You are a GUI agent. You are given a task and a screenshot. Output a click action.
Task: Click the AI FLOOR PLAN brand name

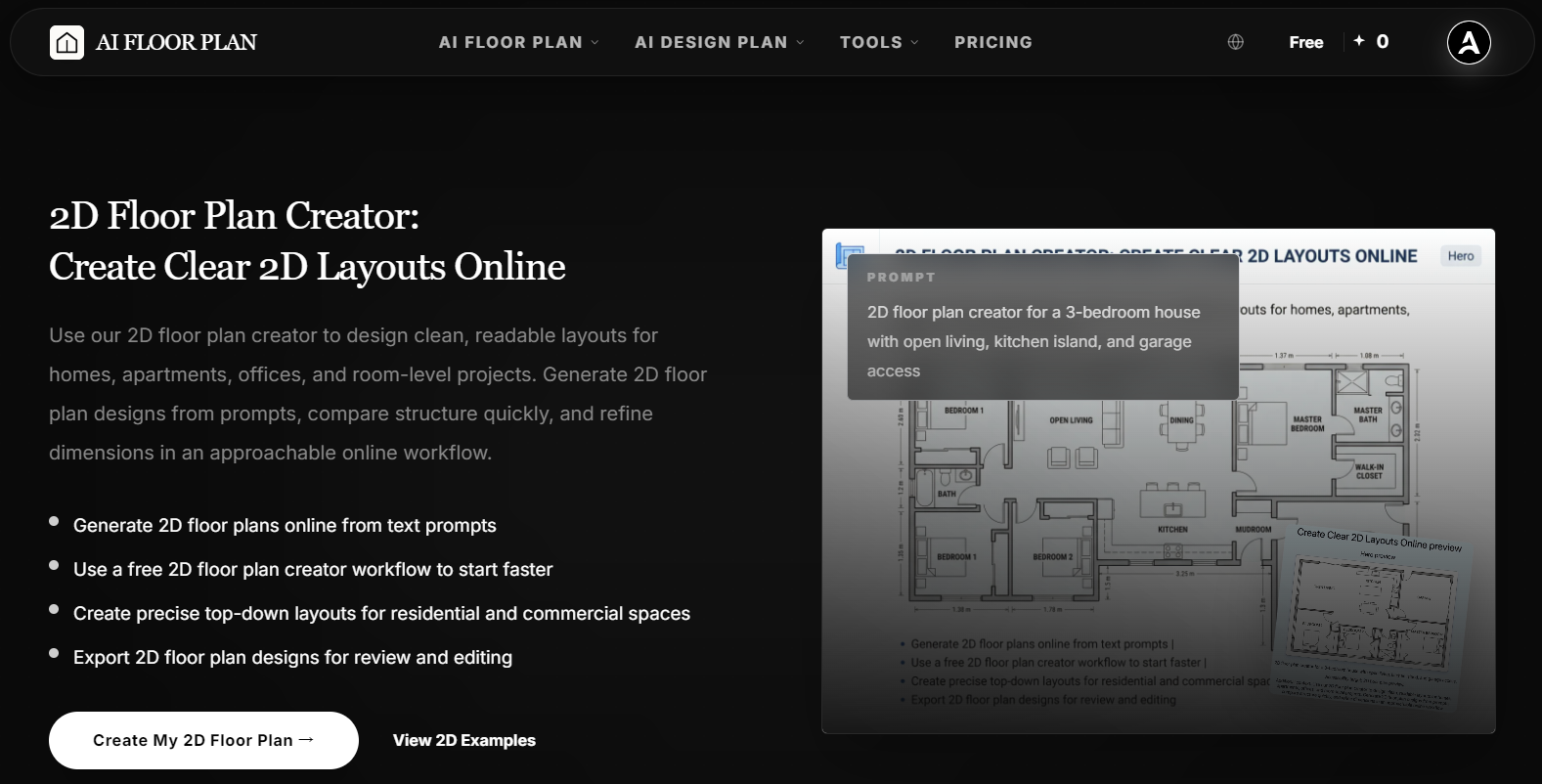point(176,42)
